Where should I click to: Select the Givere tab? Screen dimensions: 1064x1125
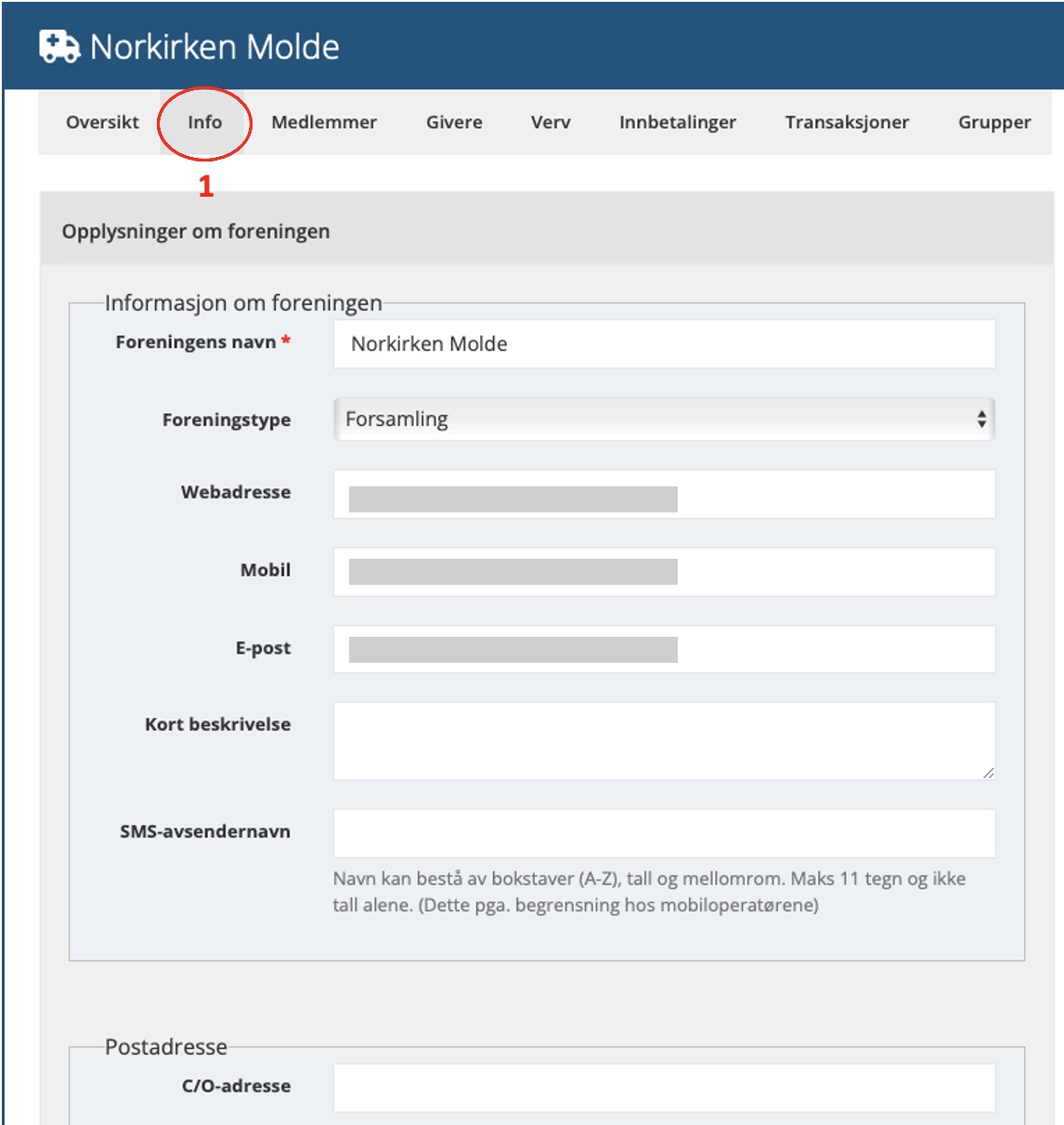[x=454, y=122]
